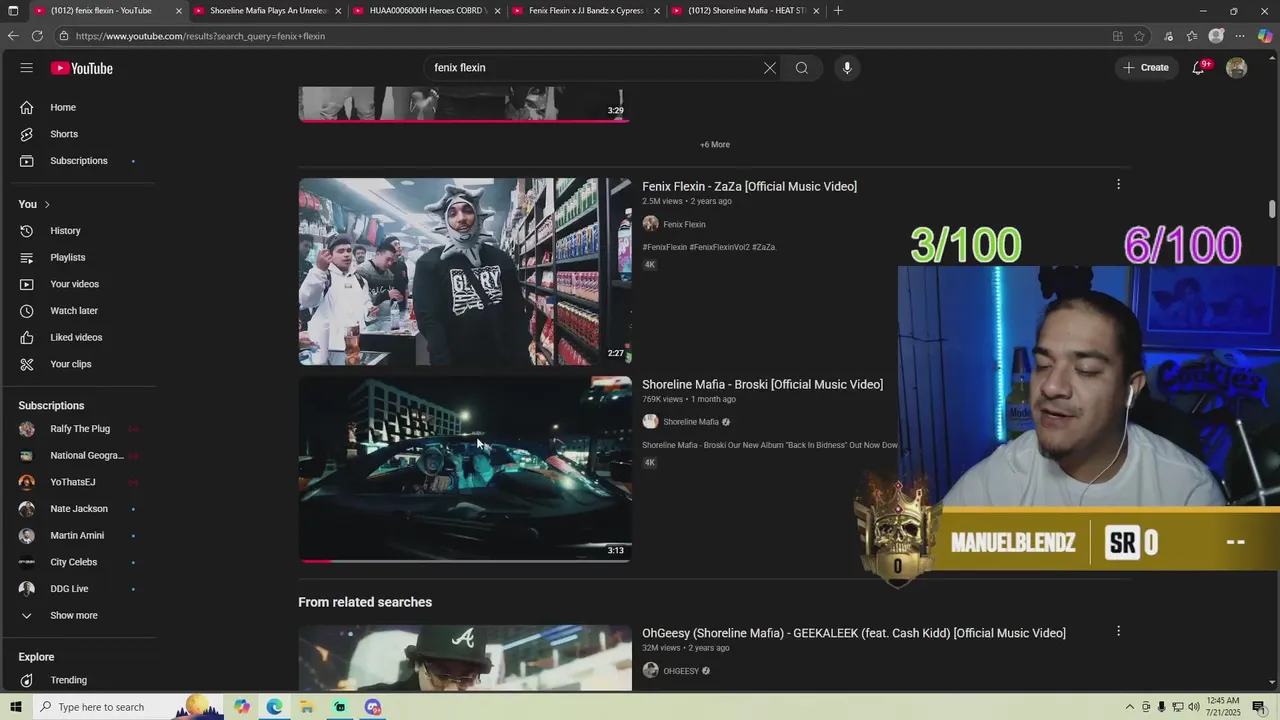This screenshot has width=1280, height=720.
Task: Expand the You section chevron
Action: point(46,205)
